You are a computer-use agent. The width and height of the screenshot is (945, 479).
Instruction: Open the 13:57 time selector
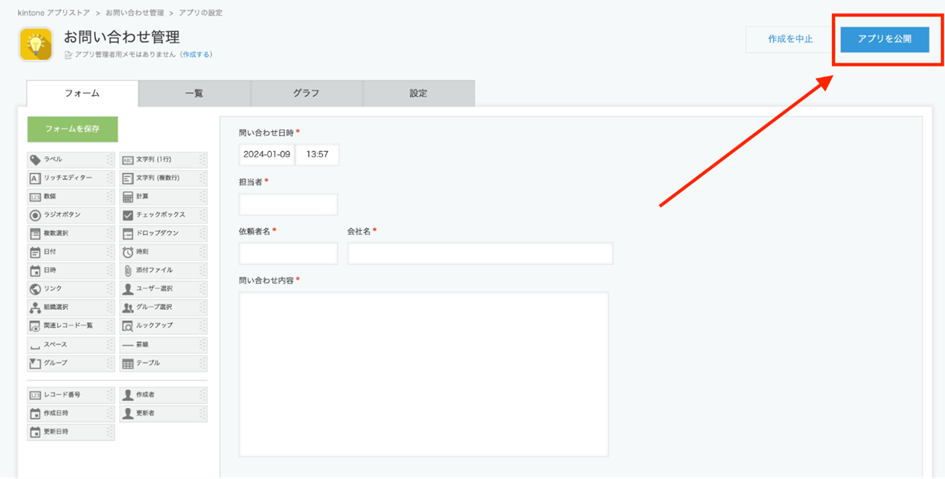click(x=317, y=154)
